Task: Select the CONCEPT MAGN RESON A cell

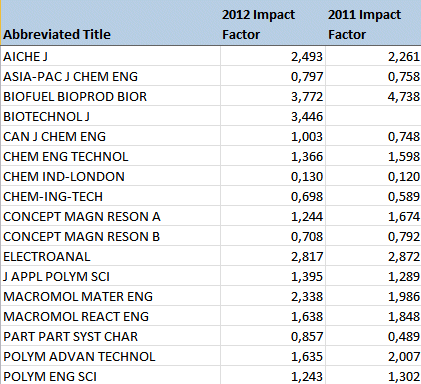Action: click(x=110, y=216)
